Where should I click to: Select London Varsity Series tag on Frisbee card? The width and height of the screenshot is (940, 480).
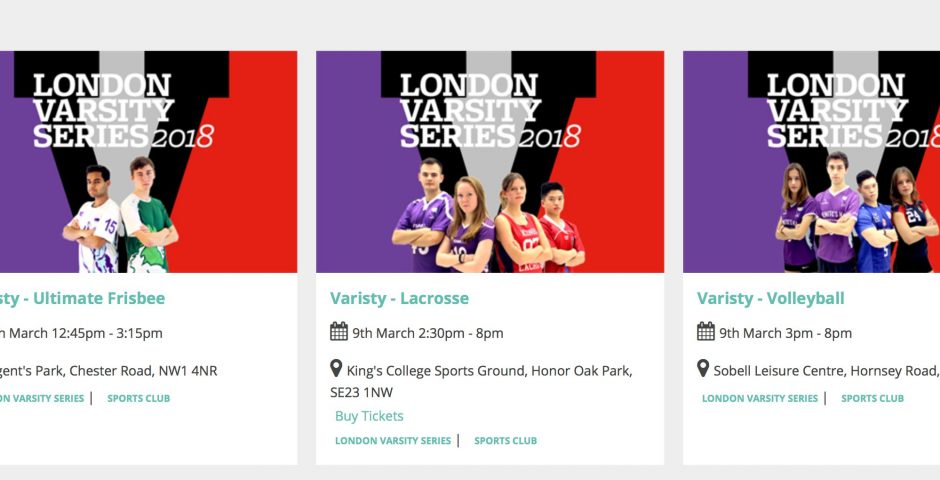coord(42,399)
